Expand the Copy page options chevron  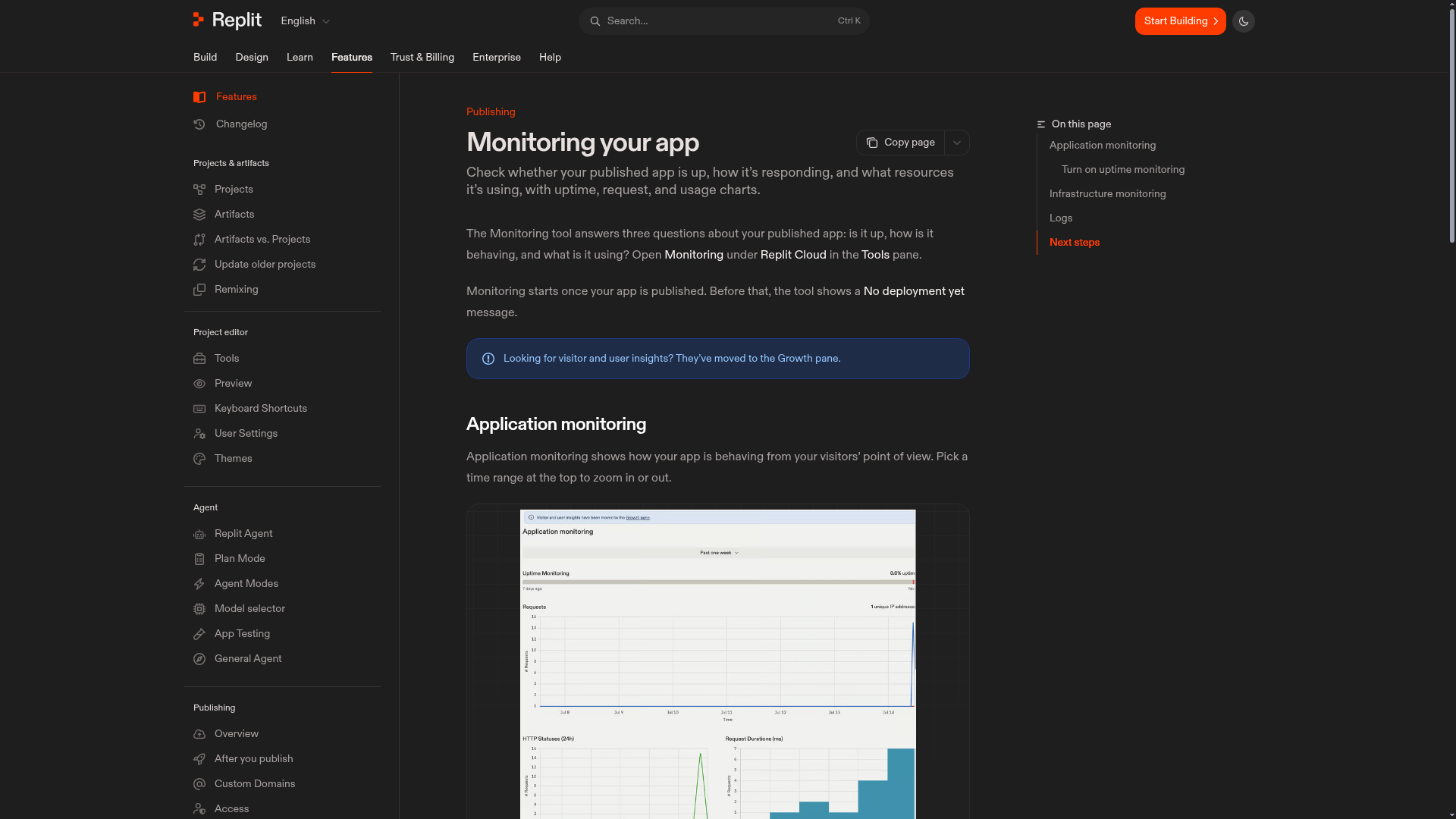point(957,143)
